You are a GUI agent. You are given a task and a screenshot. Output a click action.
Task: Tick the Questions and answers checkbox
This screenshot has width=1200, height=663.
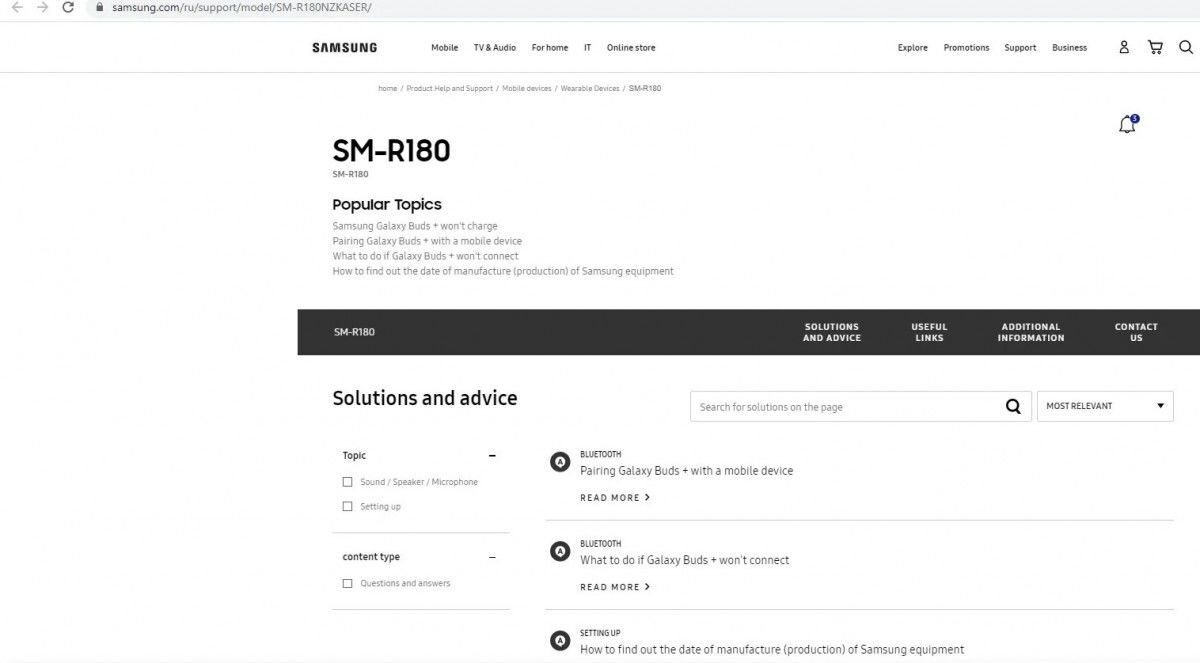[348, 583]
